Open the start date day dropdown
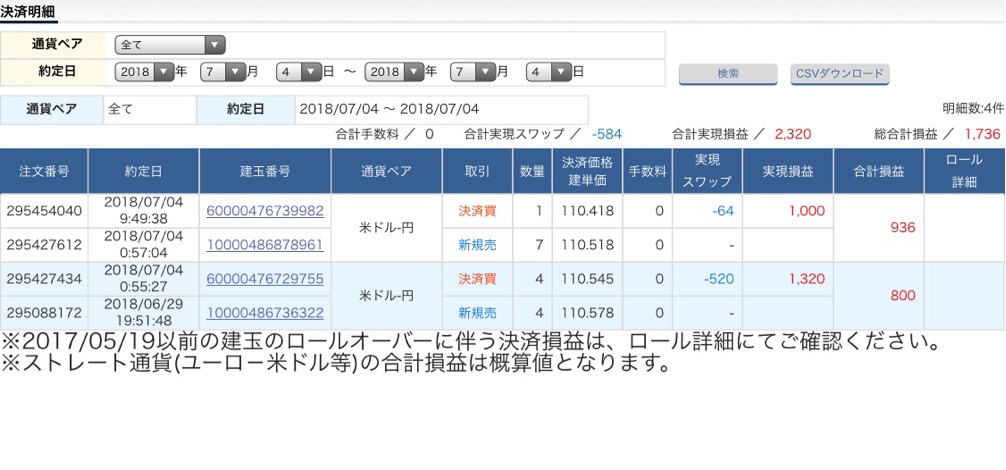 point(299,72)
